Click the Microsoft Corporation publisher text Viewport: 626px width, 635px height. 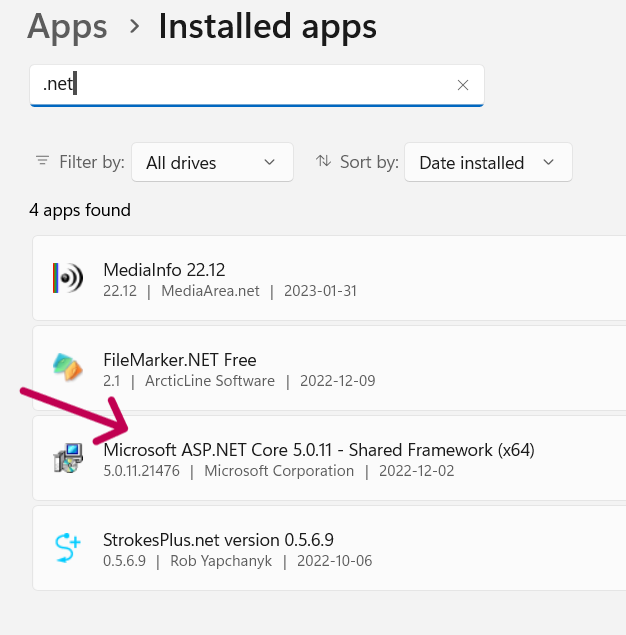(x=279, y=471)
